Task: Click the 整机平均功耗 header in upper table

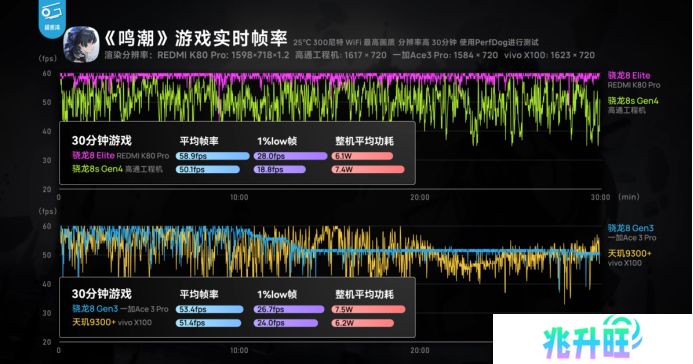Action: 364,141
